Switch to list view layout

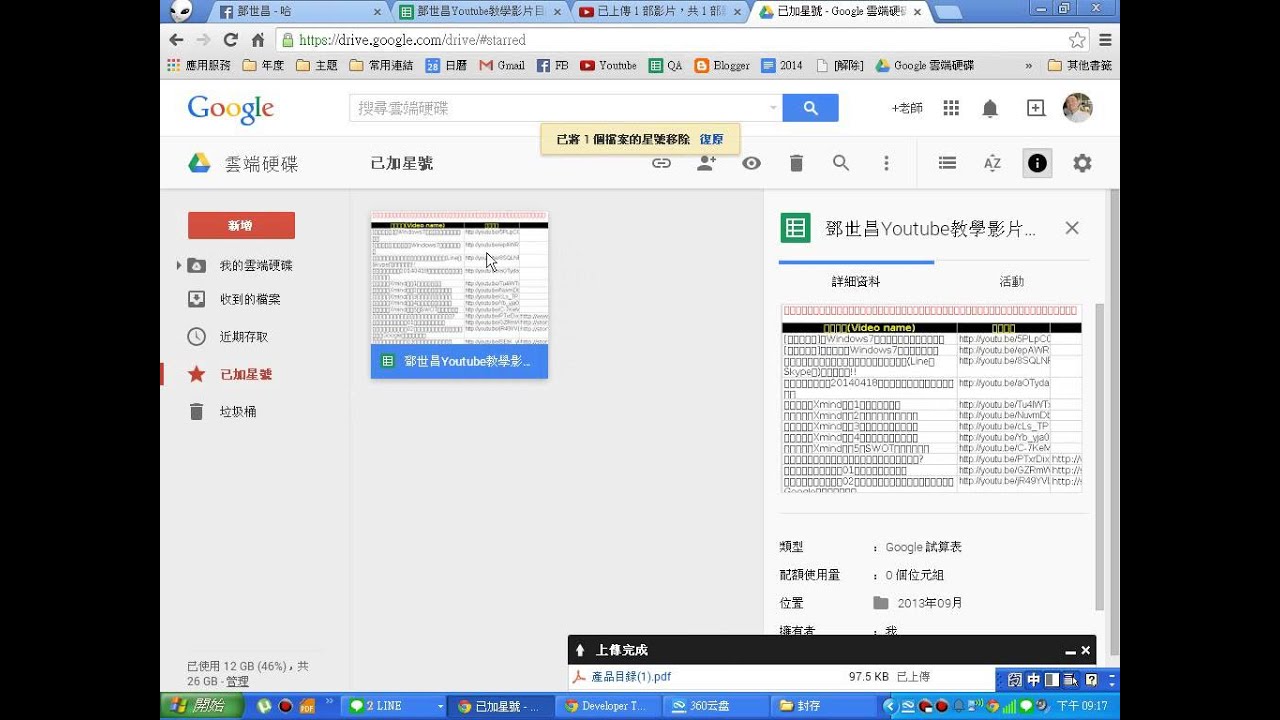click(x=947, y=163)
